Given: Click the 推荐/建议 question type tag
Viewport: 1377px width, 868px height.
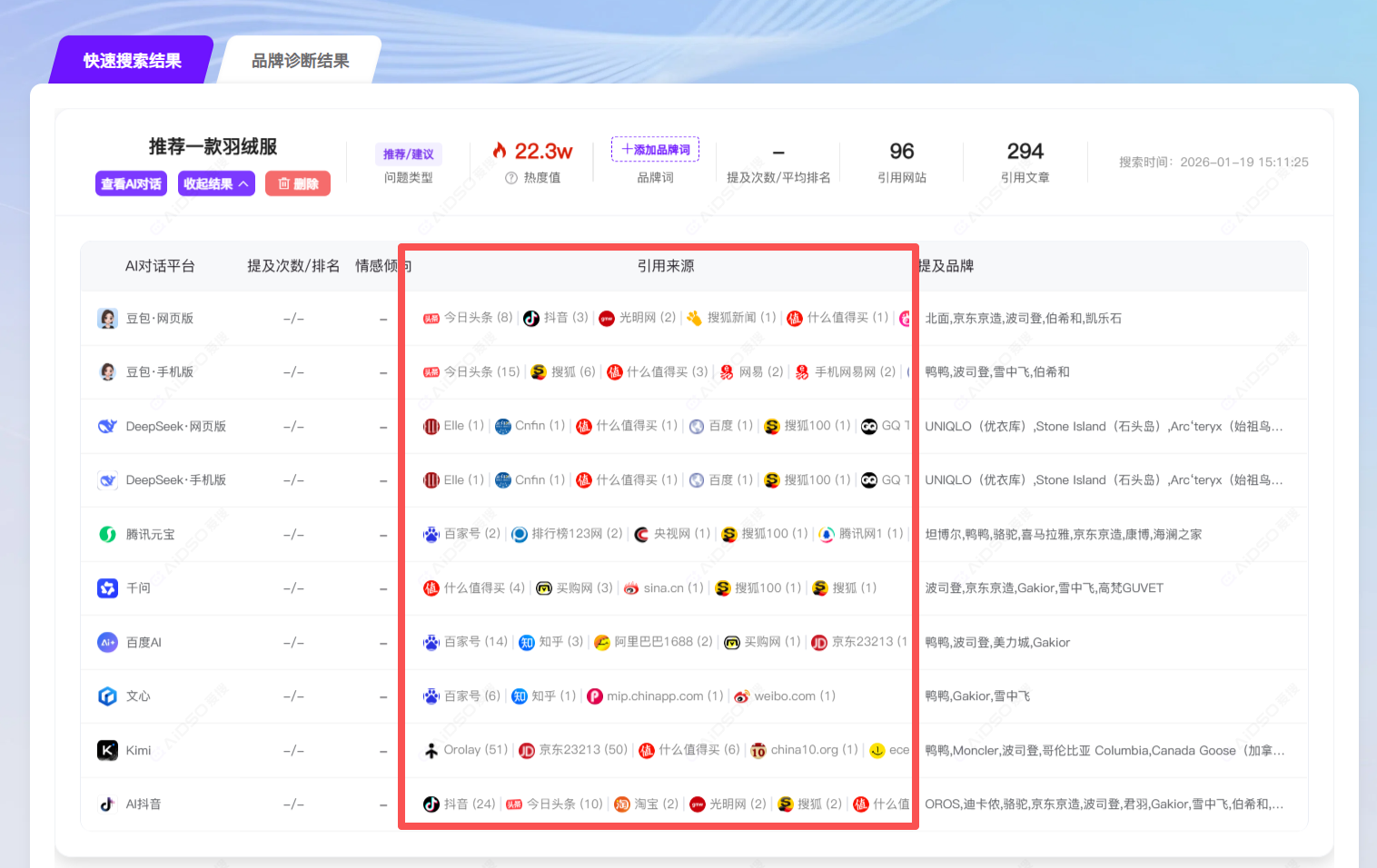Looking at the screenshot, I should click(408, 154).
